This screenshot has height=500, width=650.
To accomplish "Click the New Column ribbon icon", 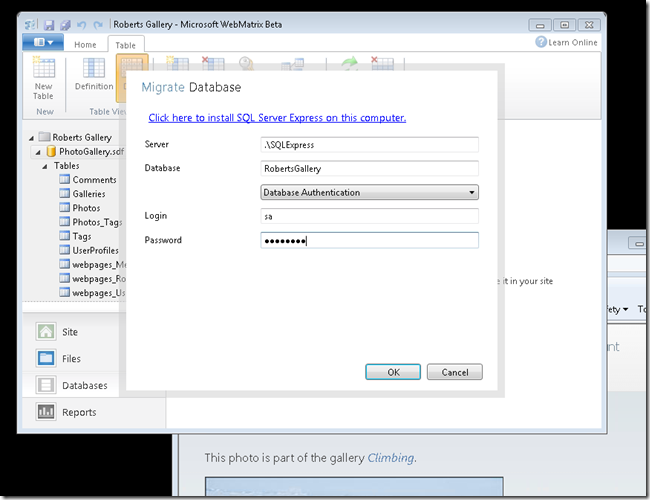I will coord(178,63).
